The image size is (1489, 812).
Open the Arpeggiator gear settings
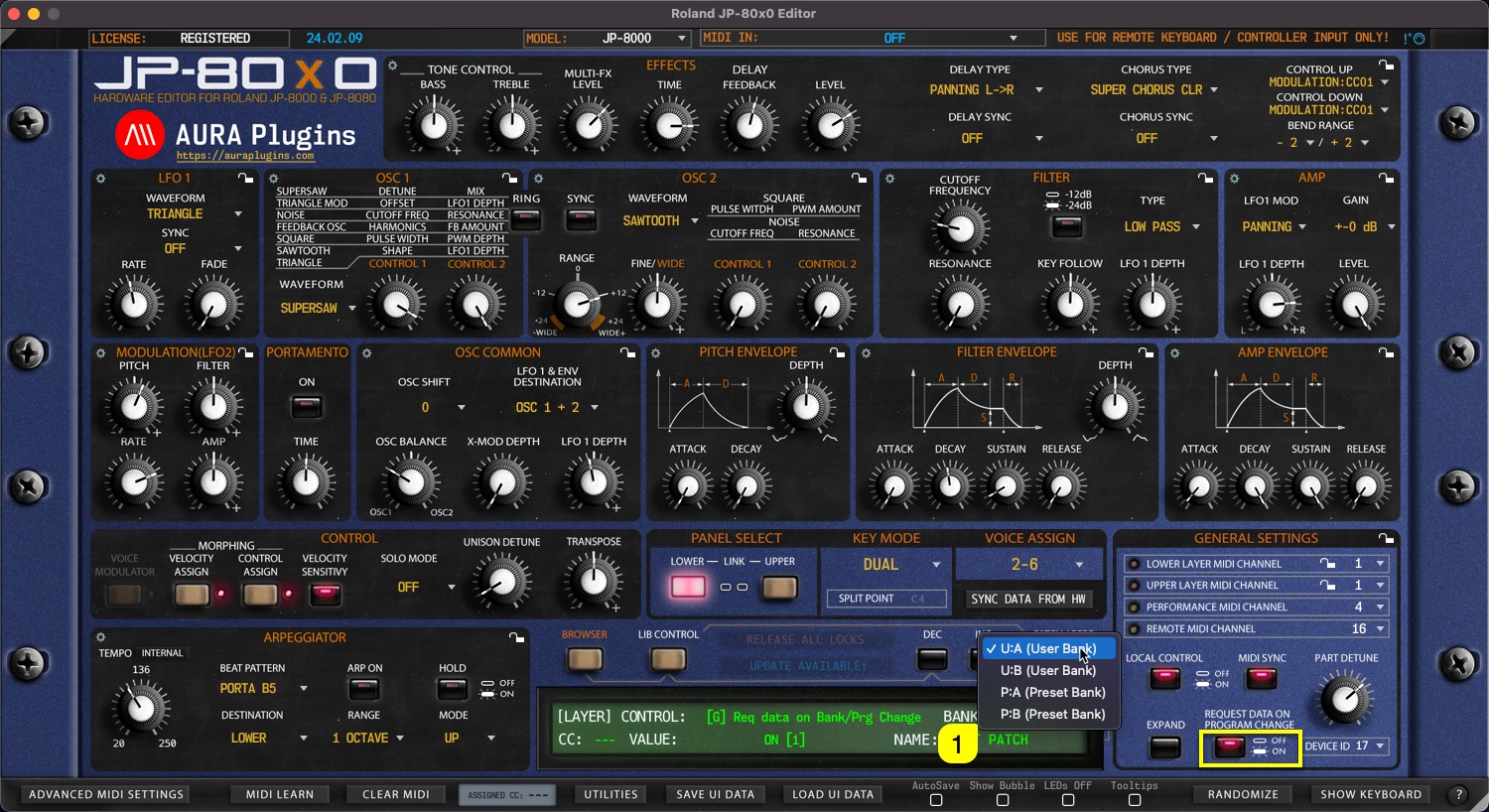tap(100, 637)
